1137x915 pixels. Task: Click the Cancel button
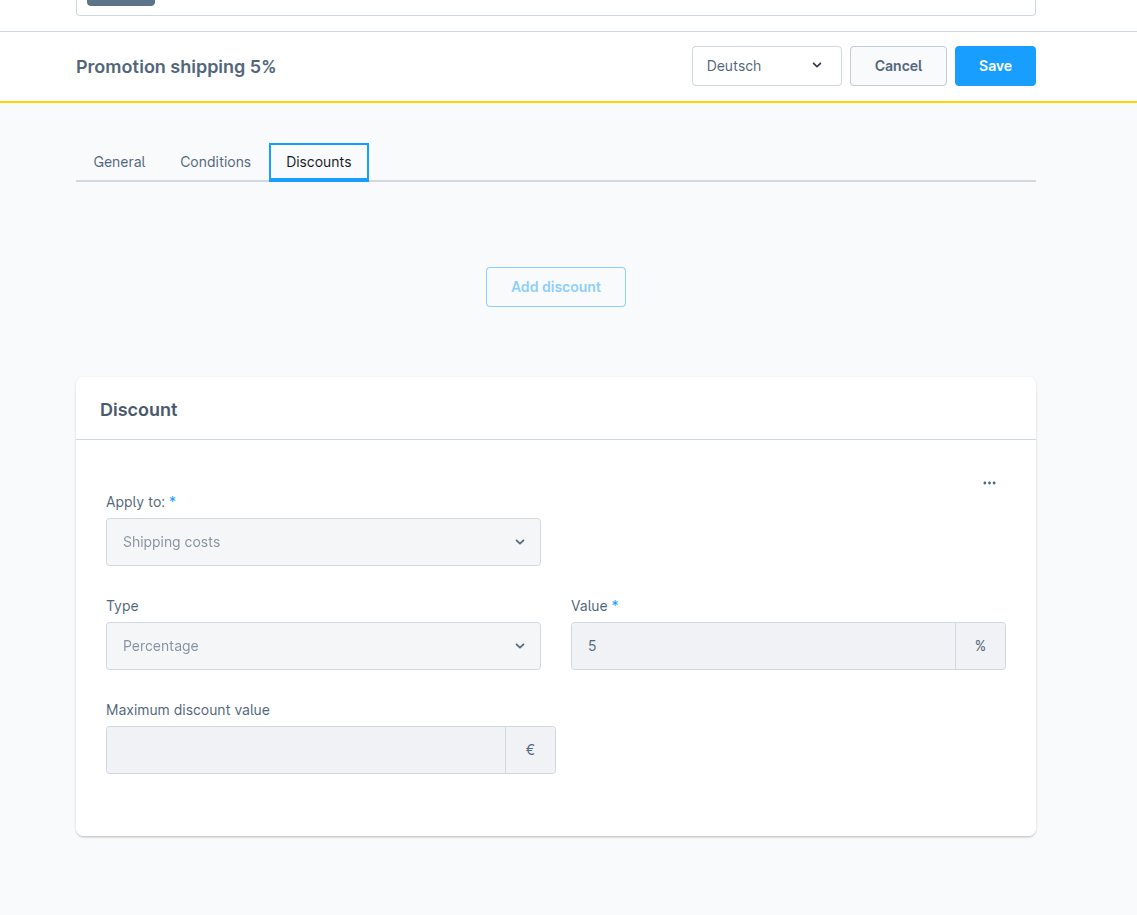(x=898, y=66)
